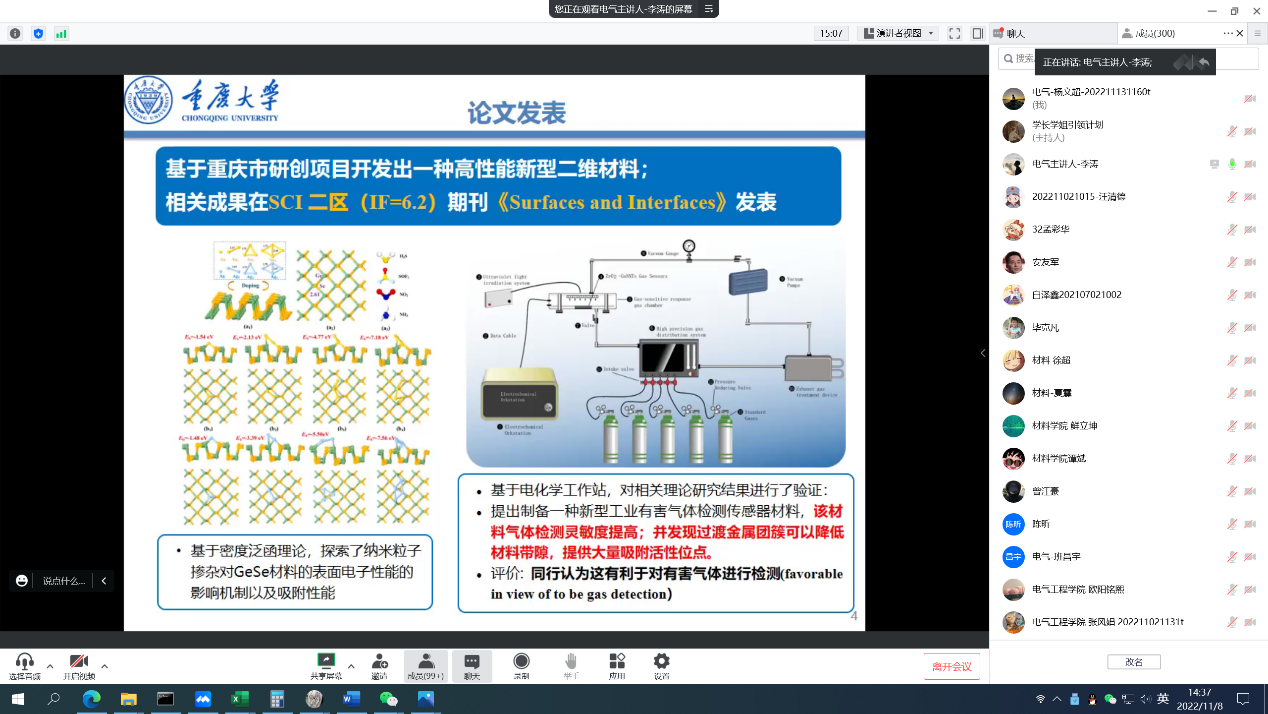
Task: Start screen sharing from the toolbar
Action: [x=326, y=666]
